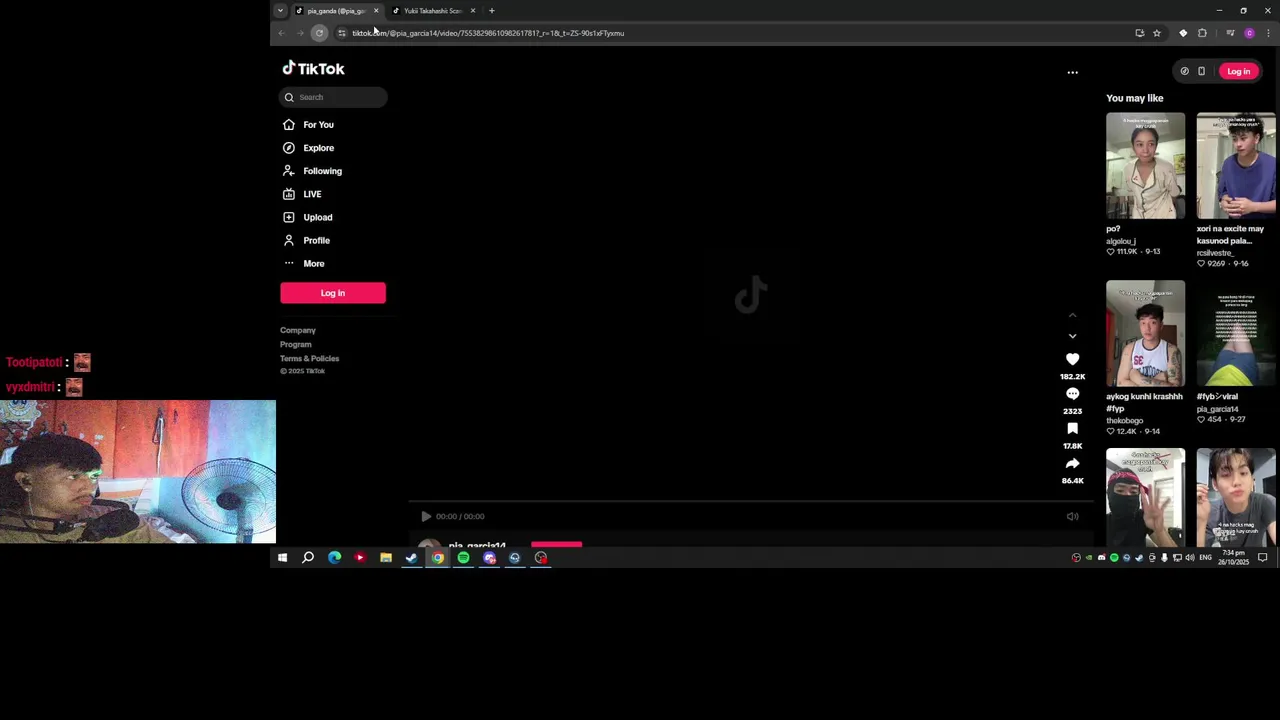Screen dimensions: 1280x720
Task: Open the thekobogo profile link
Action: pos(1125,421)
